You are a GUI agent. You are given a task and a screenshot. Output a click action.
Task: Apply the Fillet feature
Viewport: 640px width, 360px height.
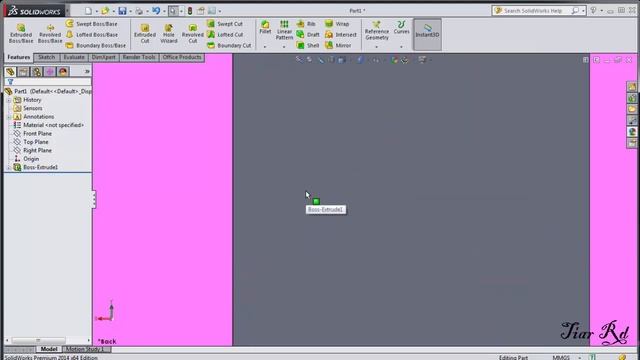[x=265, y=27]
